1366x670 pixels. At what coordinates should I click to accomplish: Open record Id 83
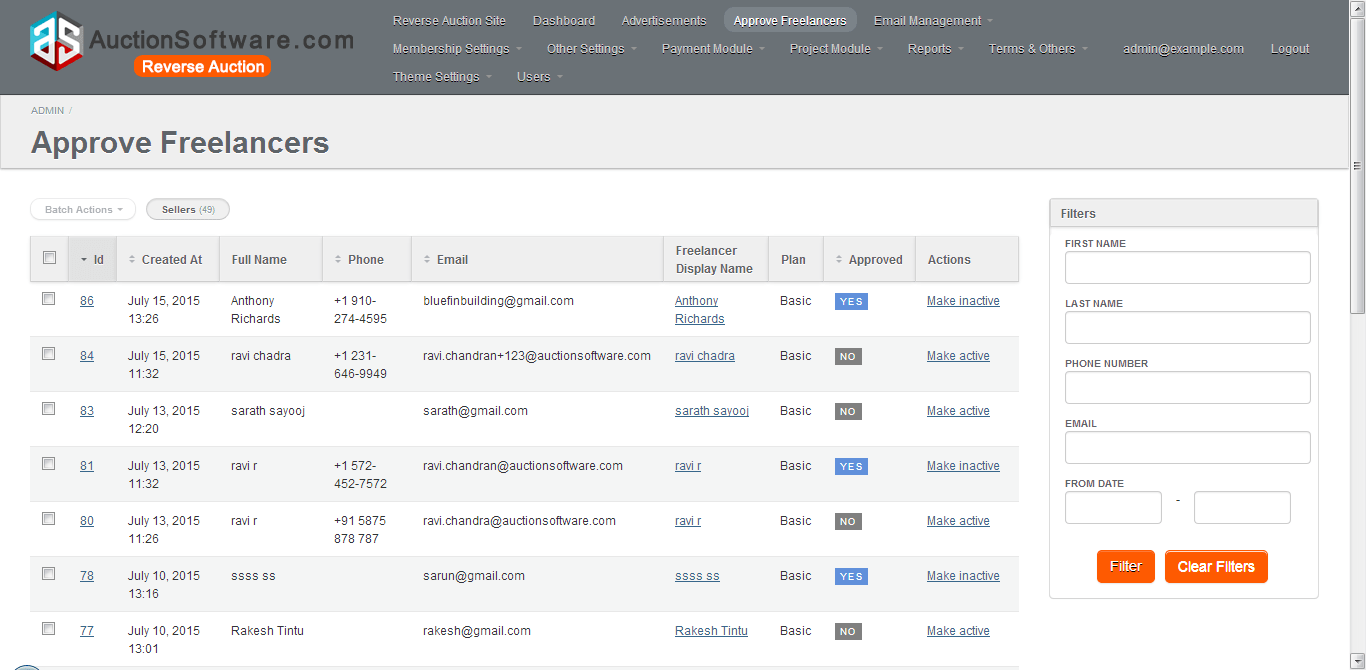pos(87,411)
